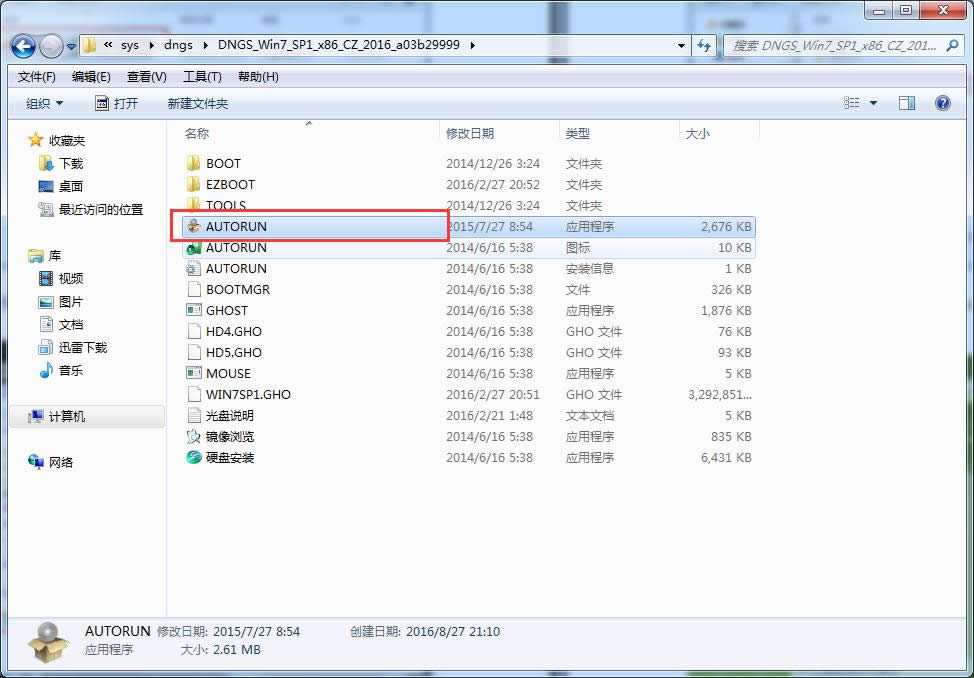
Task: Select the 硬盘安装 application icon
Action: point(194,458)
